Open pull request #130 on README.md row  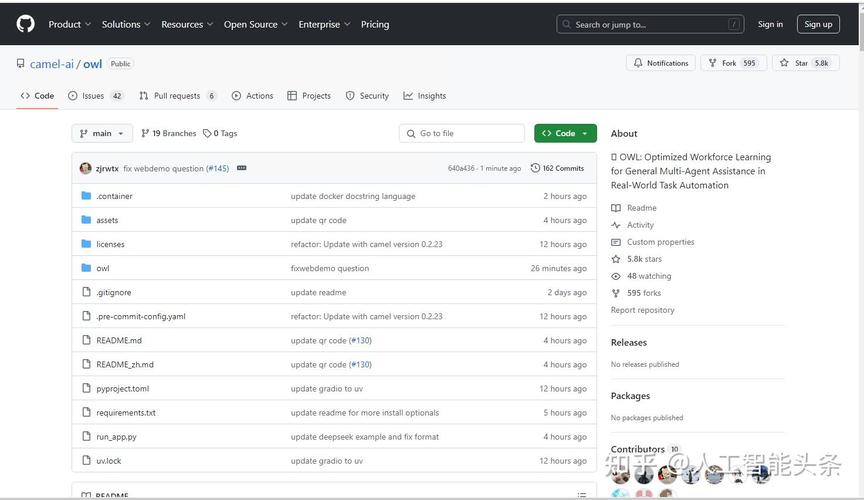(361, 340)
